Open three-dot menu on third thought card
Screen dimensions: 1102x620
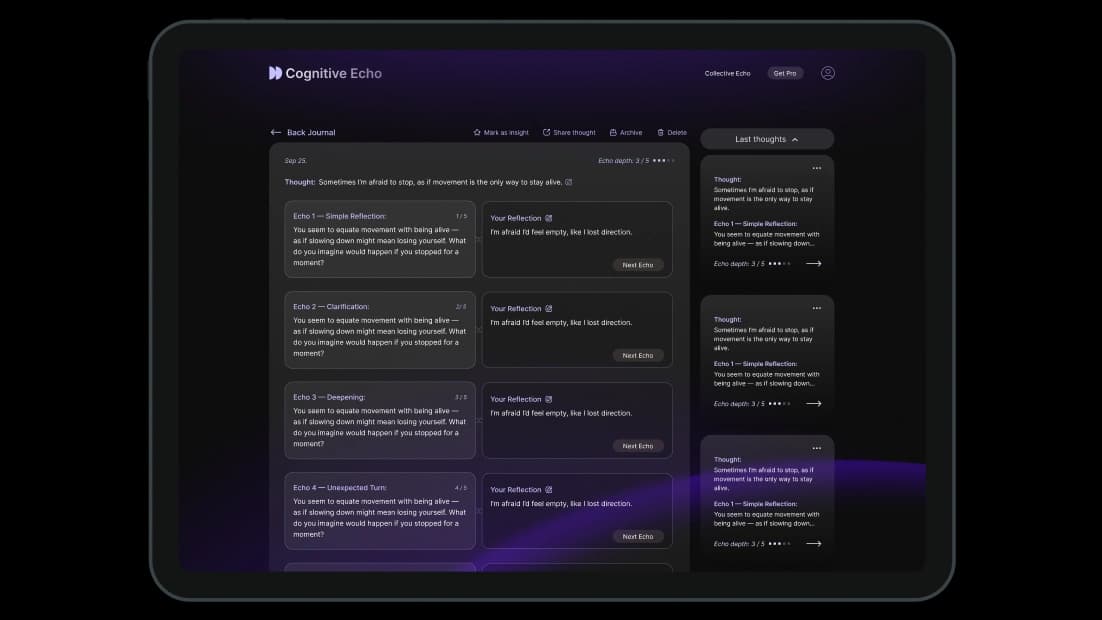coord(816,448)
